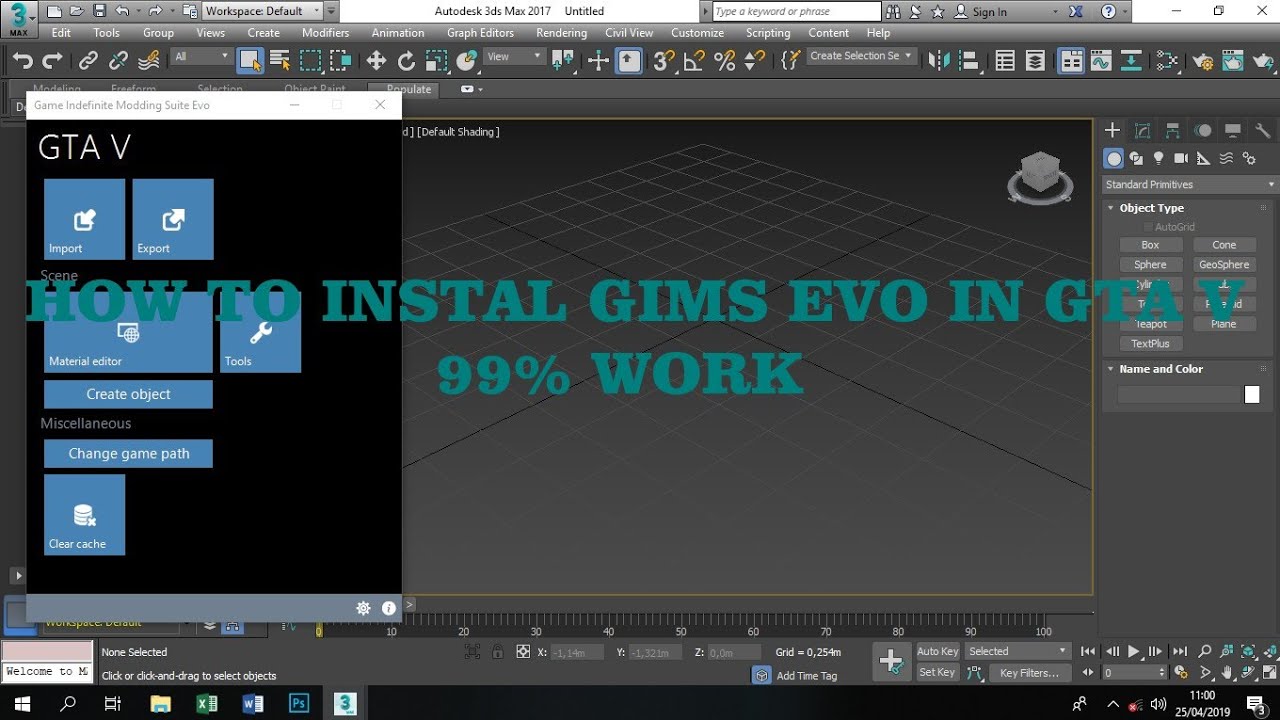This screenshot has height=720, width=1280.
Task: Select Geometry category in Create panel
Action: (1113, 158)
